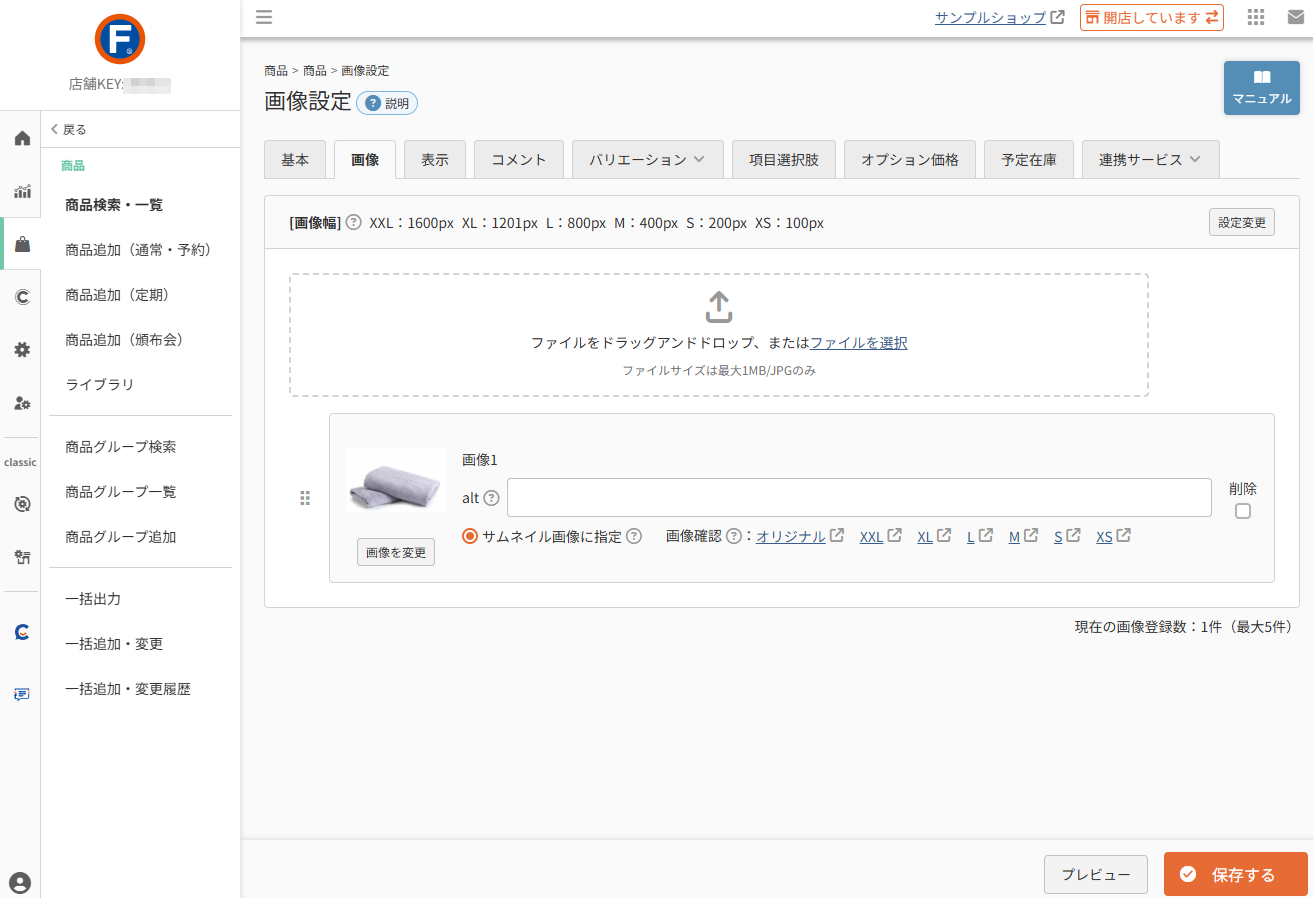Click the upload arrow icon

719,307
